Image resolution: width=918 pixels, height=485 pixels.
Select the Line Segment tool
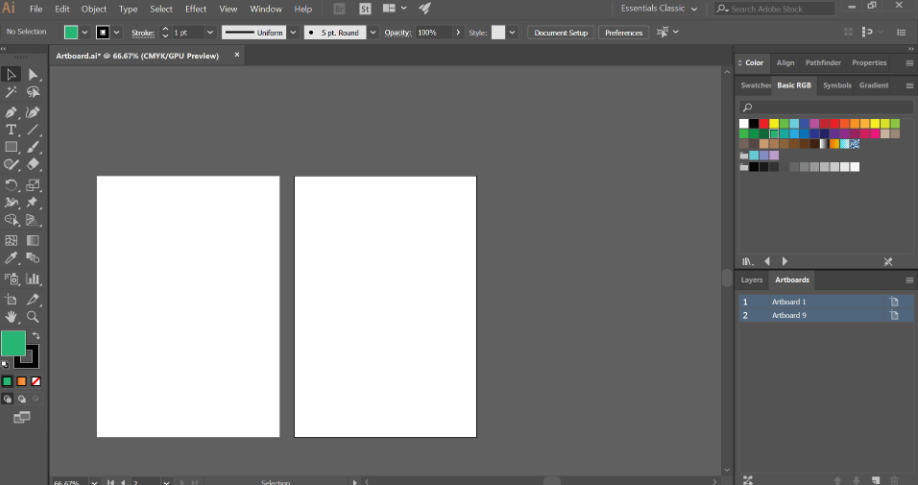33,129
